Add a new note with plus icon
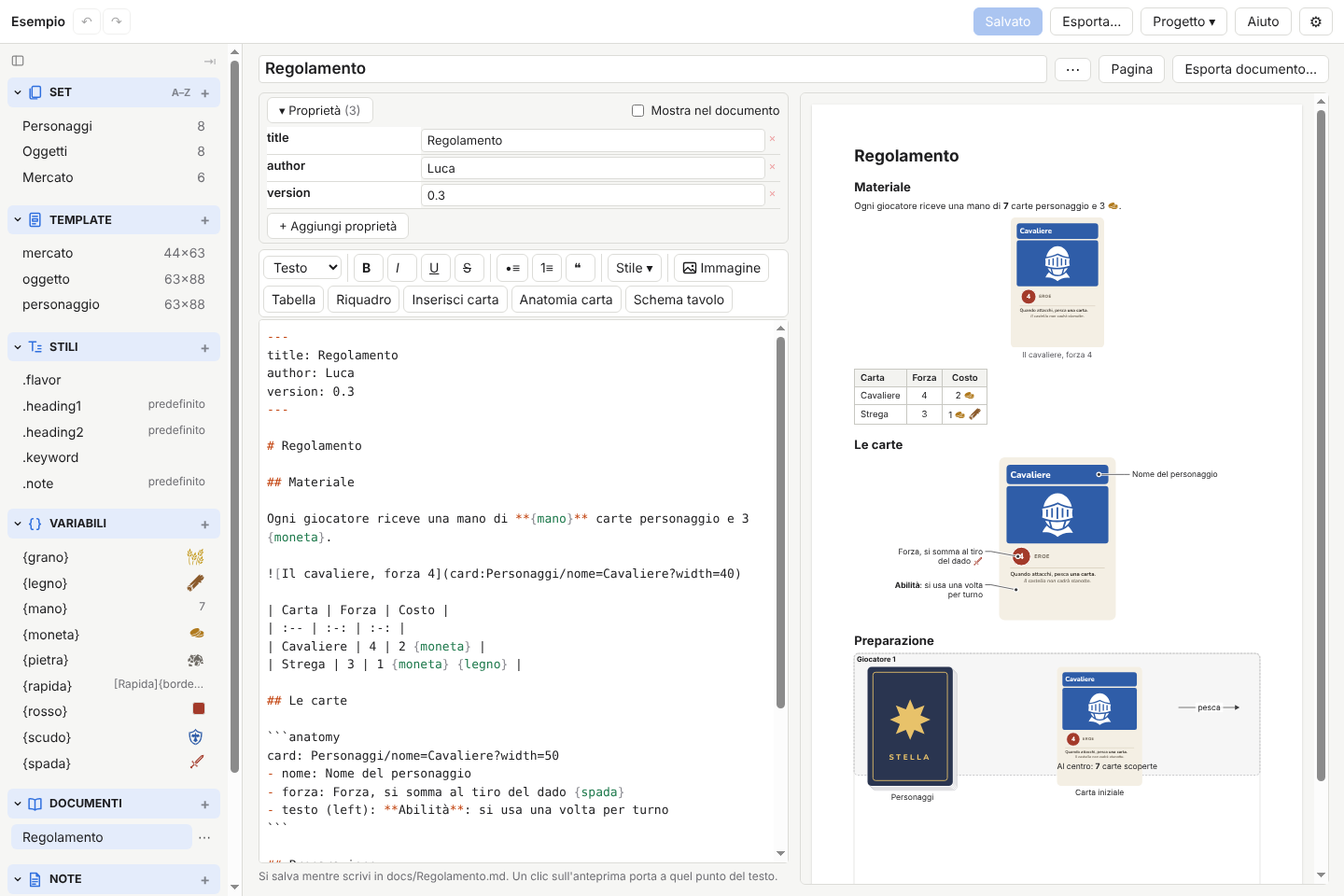The image size is (1344, 896). tap(205, 880)
